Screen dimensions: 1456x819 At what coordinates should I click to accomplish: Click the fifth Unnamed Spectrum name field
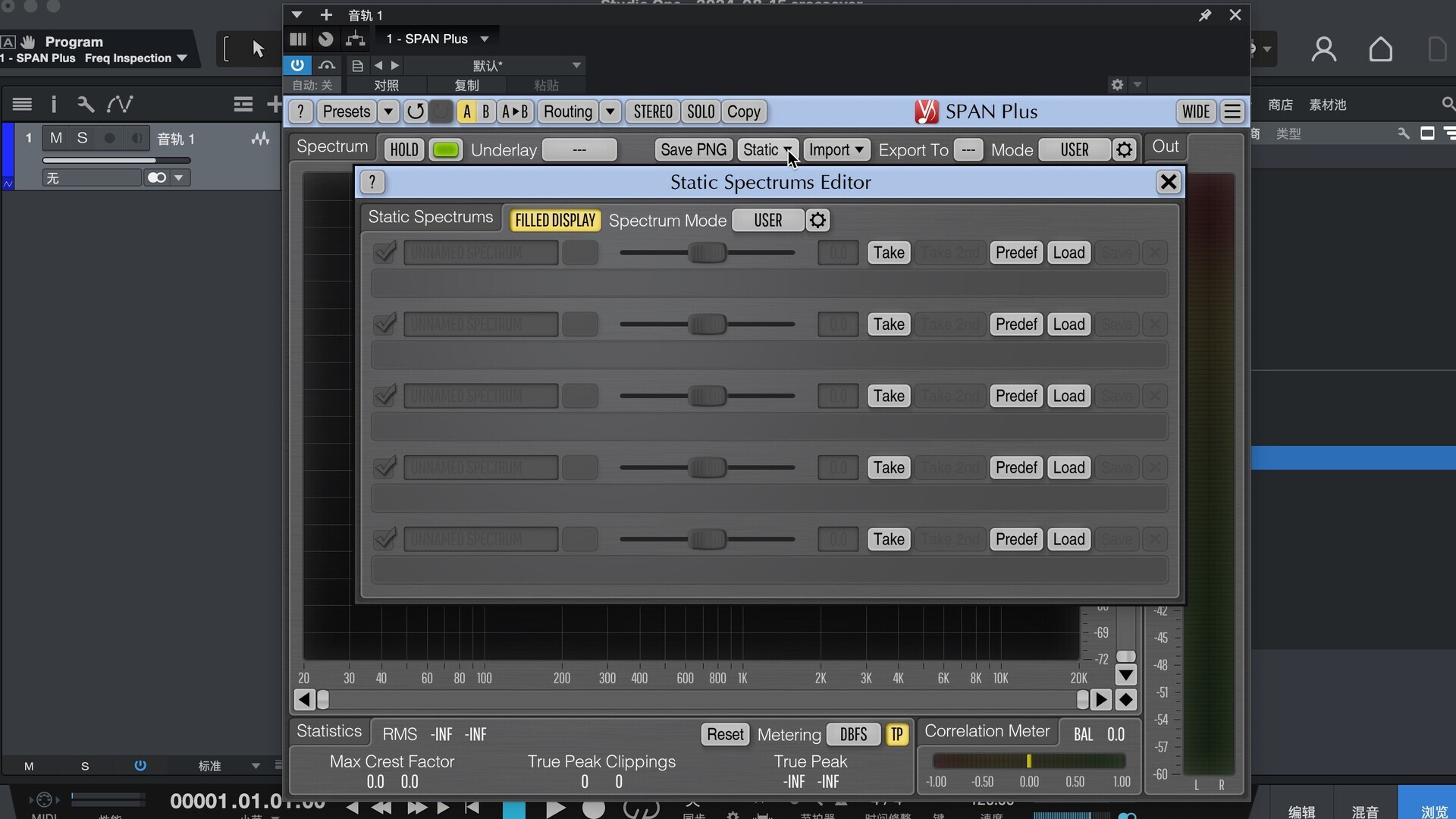(481, 539)
